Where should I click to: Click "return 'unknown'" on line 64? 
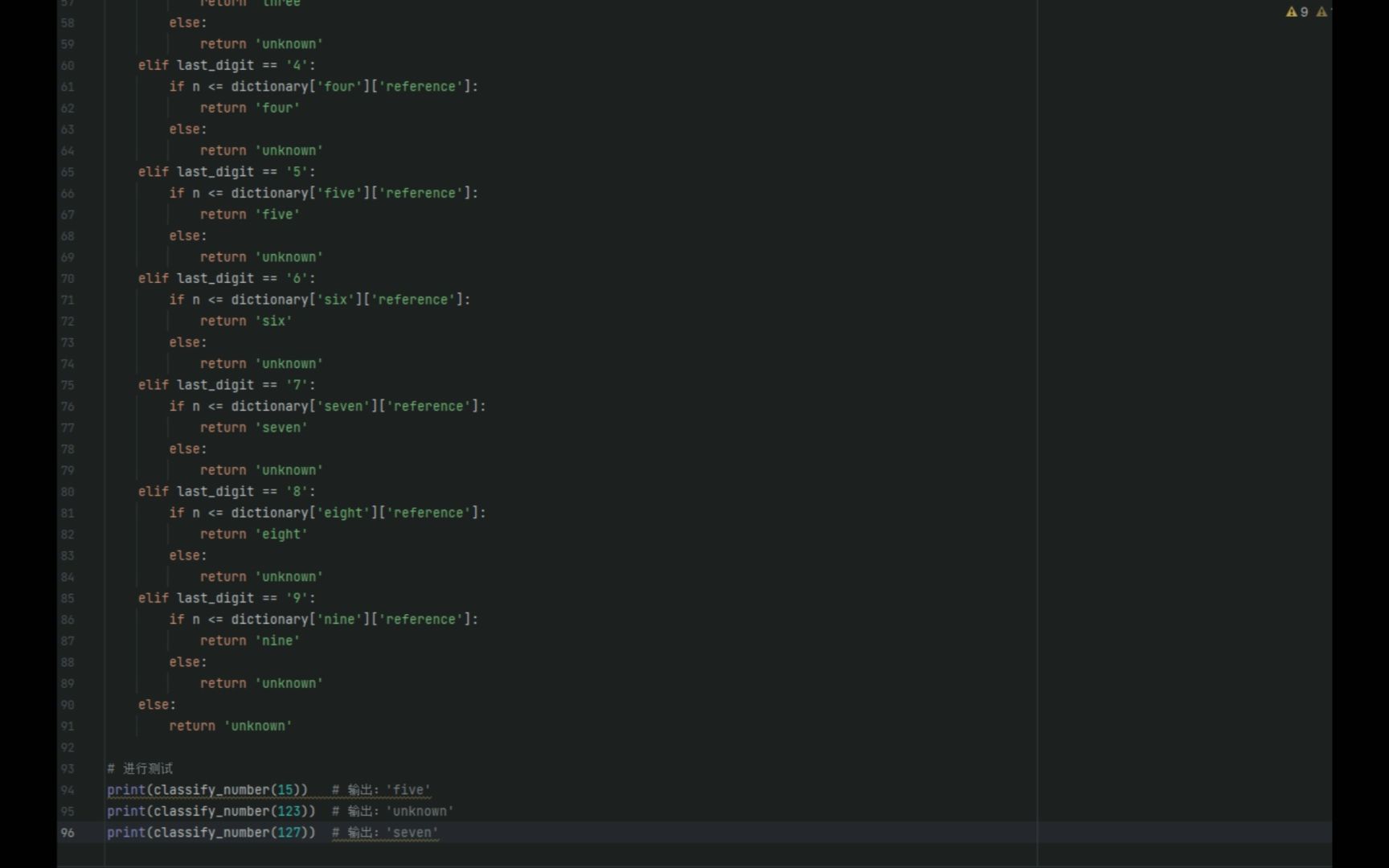tap(261, 150)
